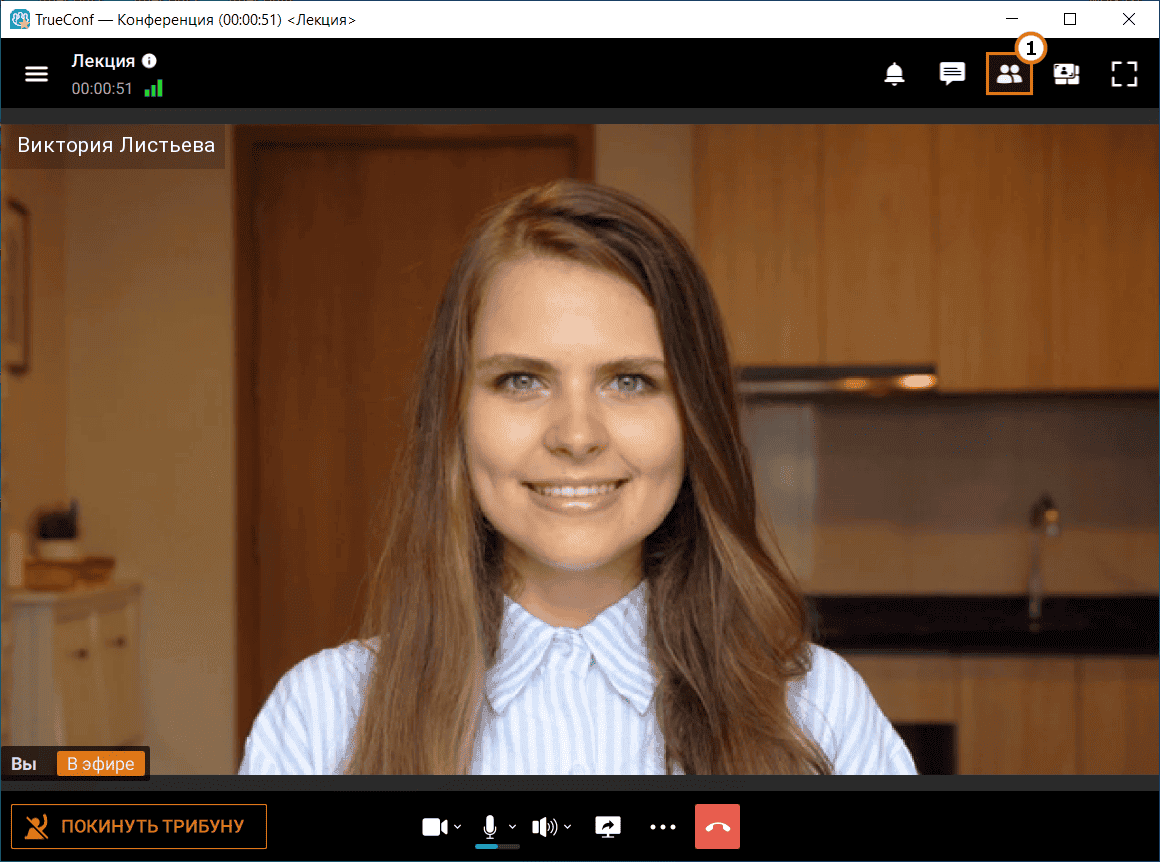Open the conference chat panel
1160x862 pixels.
click(x=952, y=74)
